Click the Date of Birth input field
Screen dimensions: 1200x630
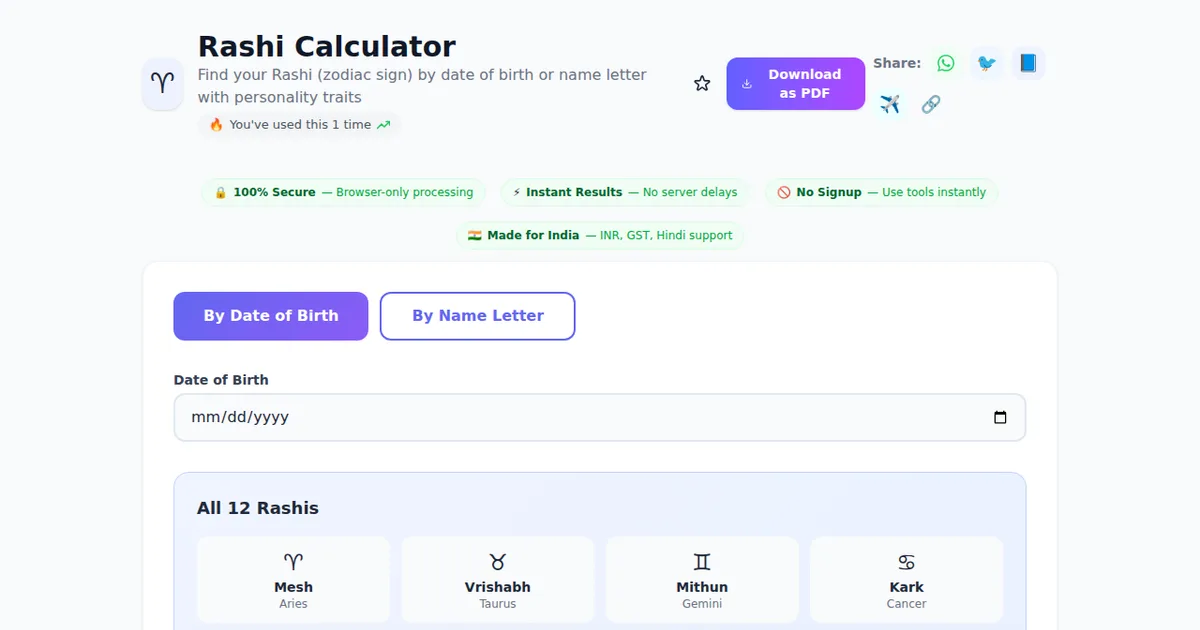click(580, 418)
